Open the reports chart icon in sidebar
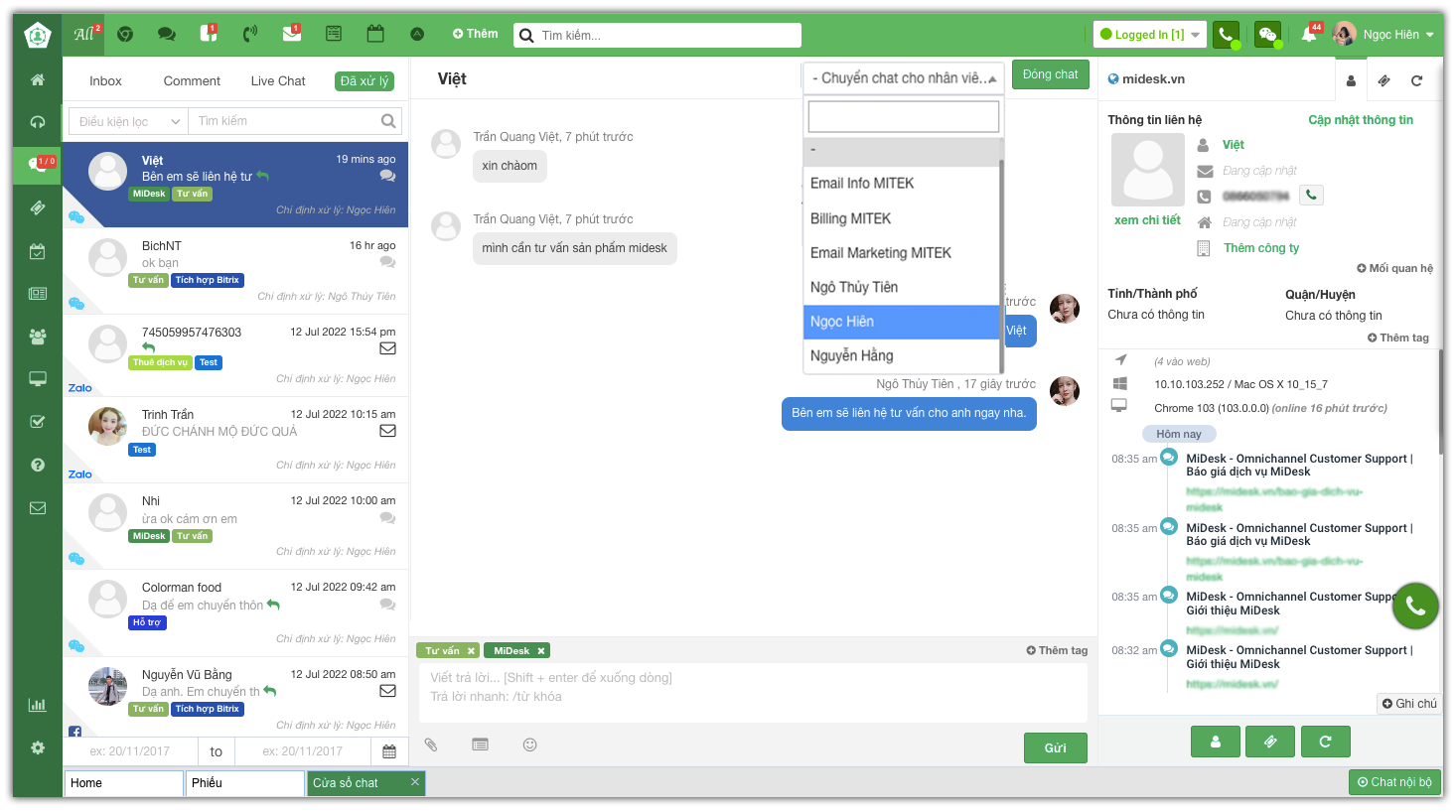The height and width of the screenshot is (812, 1456). pos(38,705)
